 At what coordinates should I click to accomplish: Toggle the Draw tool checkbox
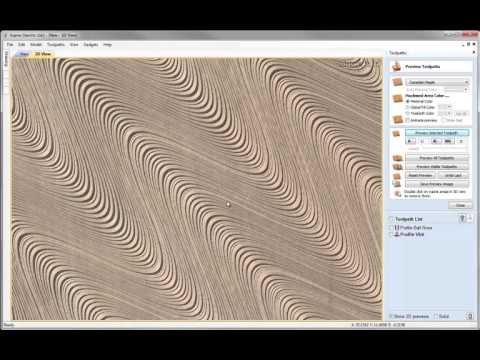point(444,120)
